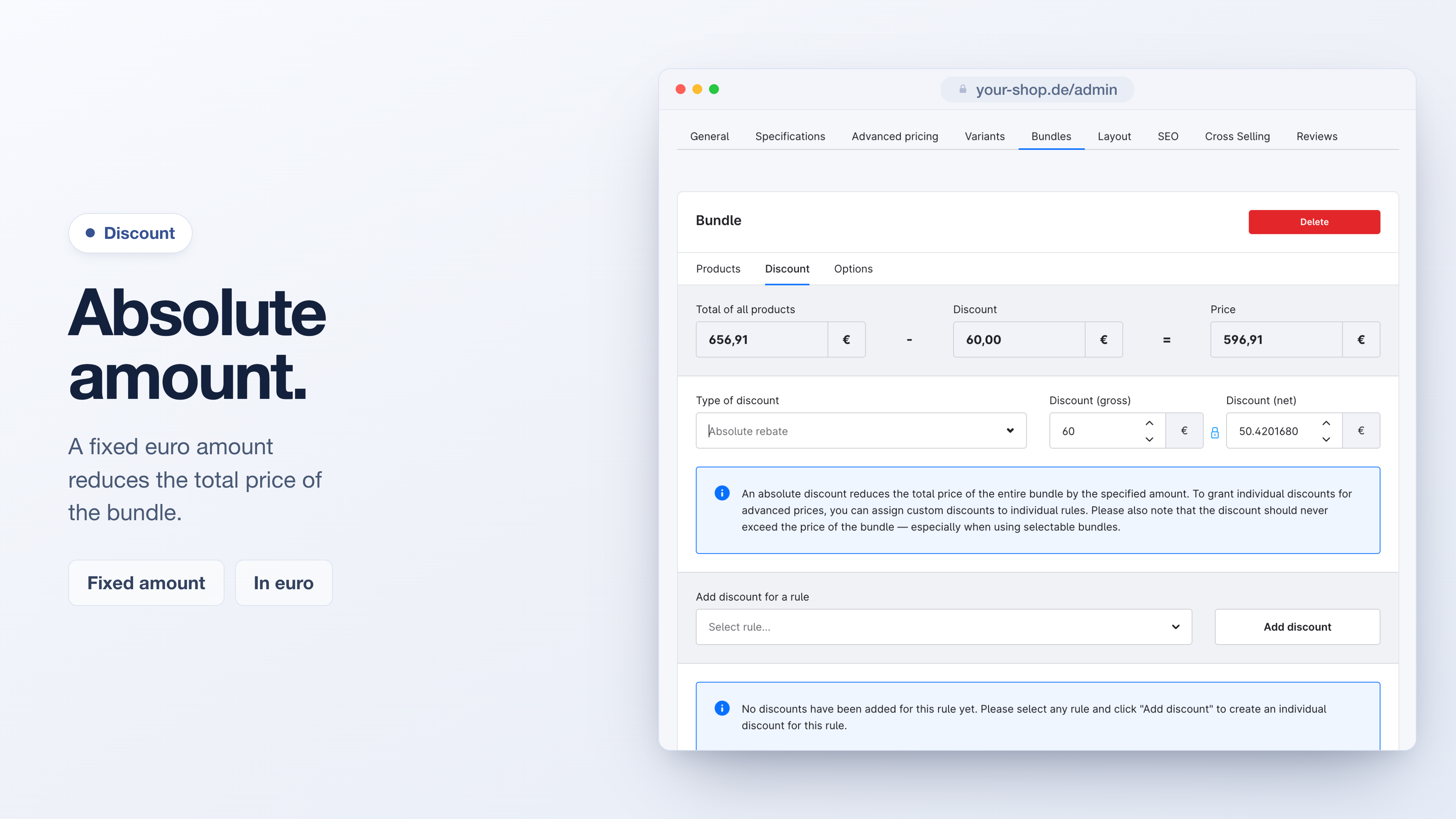The image size is (1456, 819).
Task: Click the Bundle card heading
Action: (x=719, y=220)
